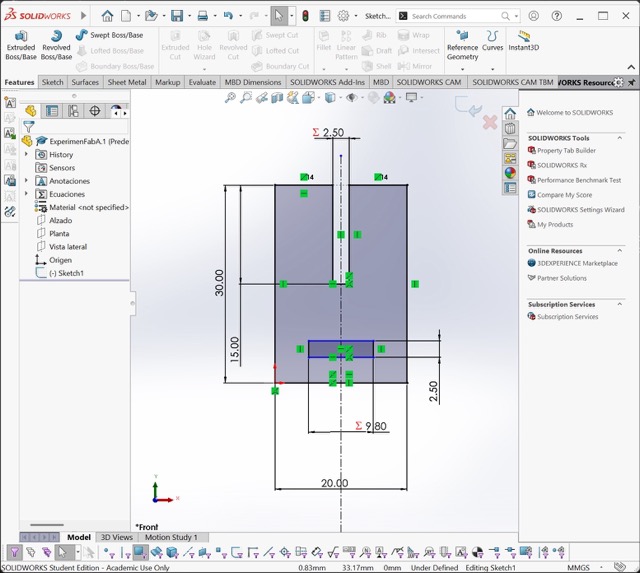The image size is (640, 573).
Task: Collapse the SOLIDWORKS Tools section
Action: point(620,138)
